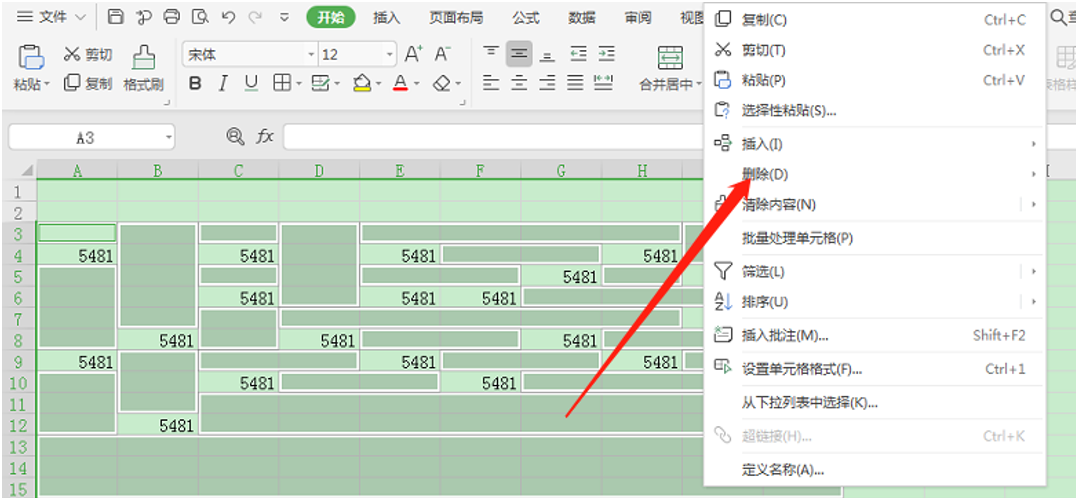
Task: Click the decrease indent icon
Action: [x=578, y=54]
